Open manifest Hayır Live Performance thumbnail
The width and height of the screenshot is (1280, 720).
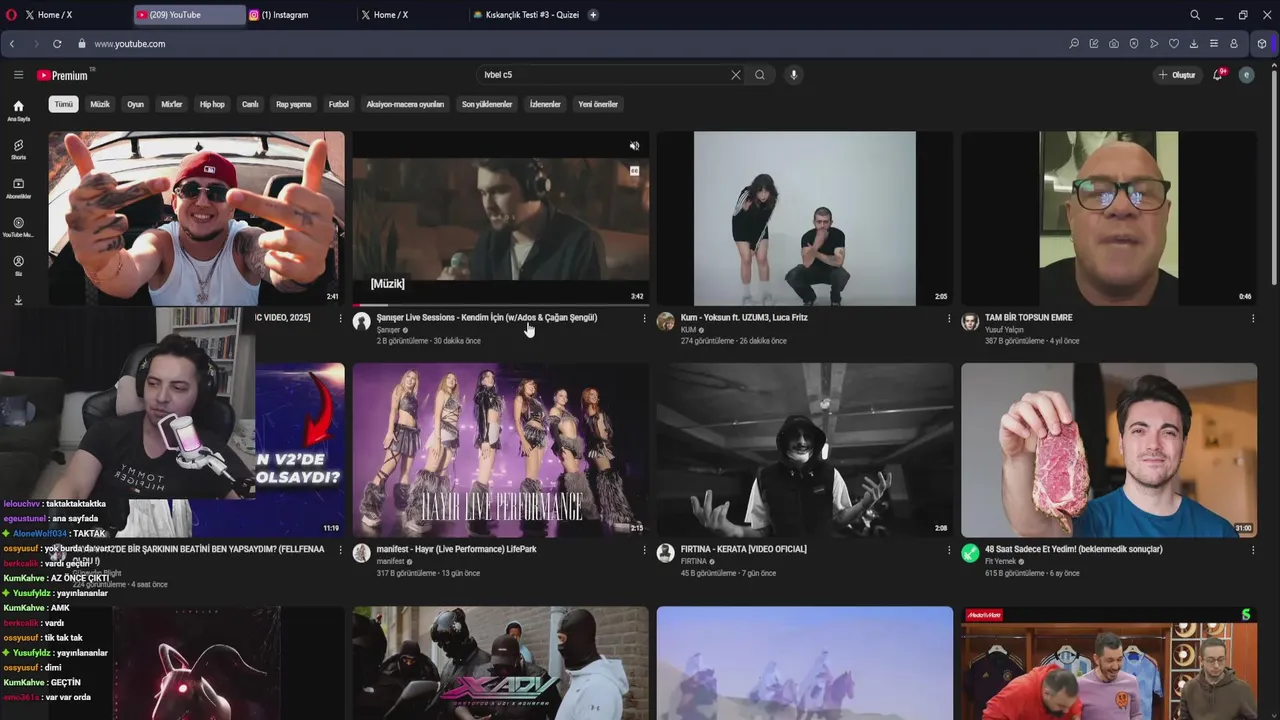[x=500, y=450]
